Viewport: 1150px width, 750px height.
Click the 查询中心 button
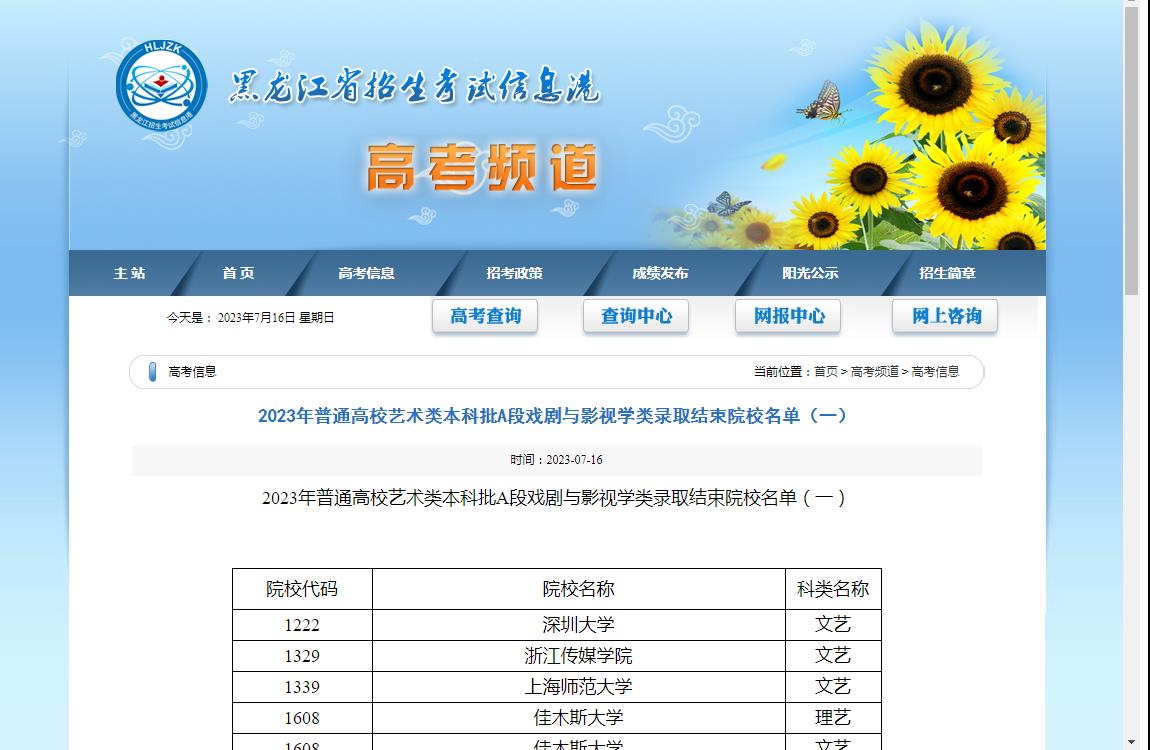coord(636,316)
